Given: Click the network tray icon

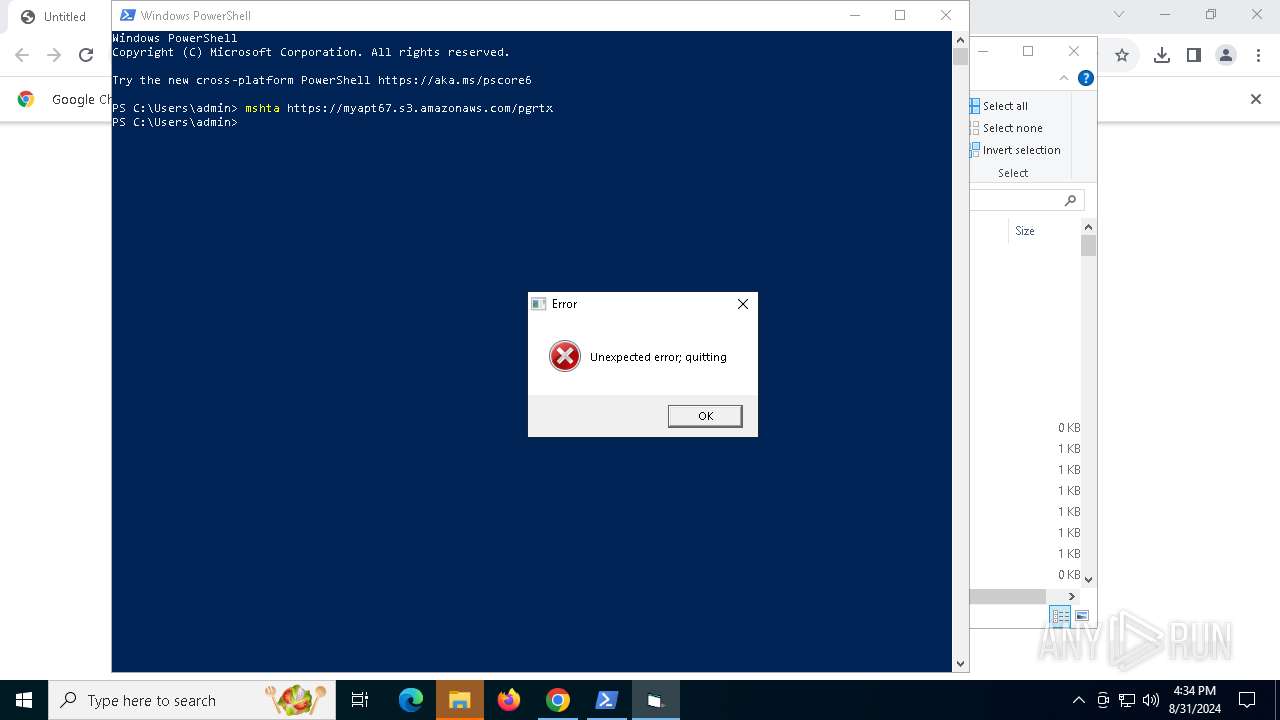Looking at the screenshot, I should (x=1127, y=700).
